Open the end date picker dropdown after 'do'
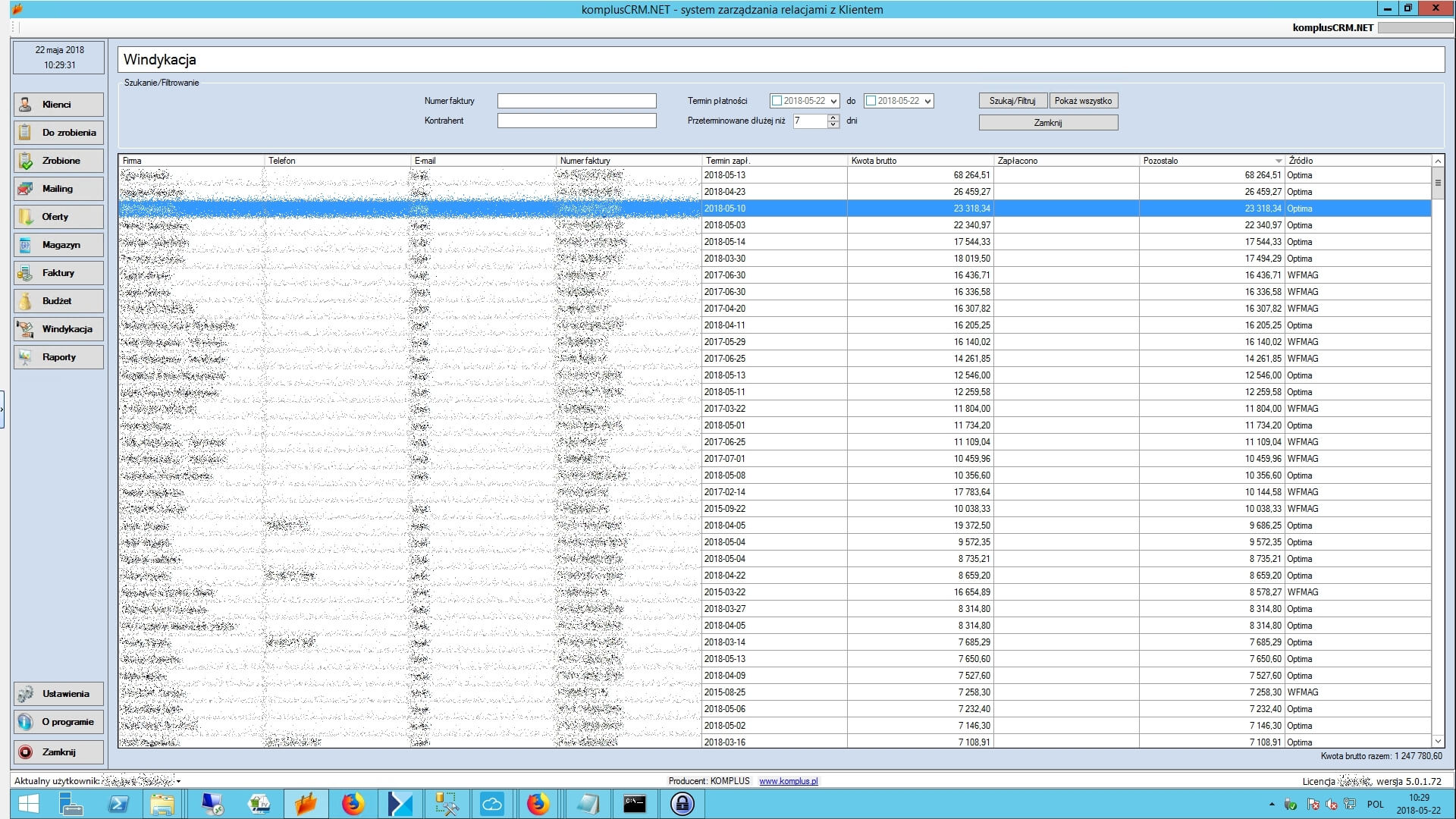This screenshot has width=1456, height=819. [x=927, y=101]
